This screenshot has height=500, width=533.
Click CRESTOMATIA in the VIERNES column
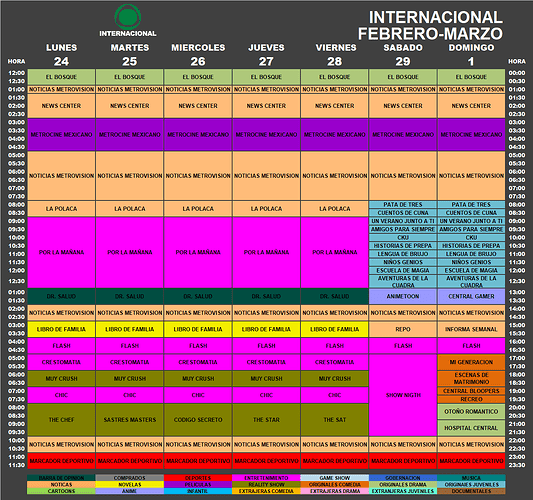coord(335,362)
